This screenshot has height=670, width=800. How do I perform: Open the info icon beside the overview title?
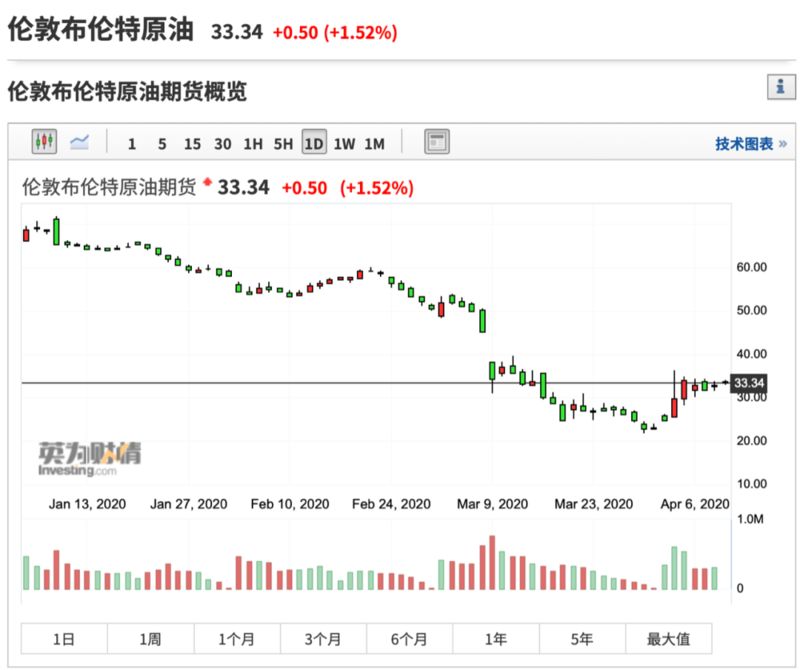pyautogui.click(x=781, y=87)
